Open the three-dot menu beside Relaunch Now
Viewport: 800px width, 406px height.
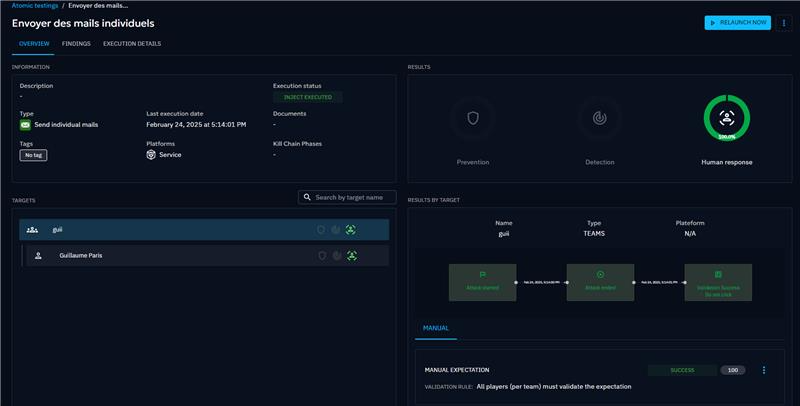(783, 22)
